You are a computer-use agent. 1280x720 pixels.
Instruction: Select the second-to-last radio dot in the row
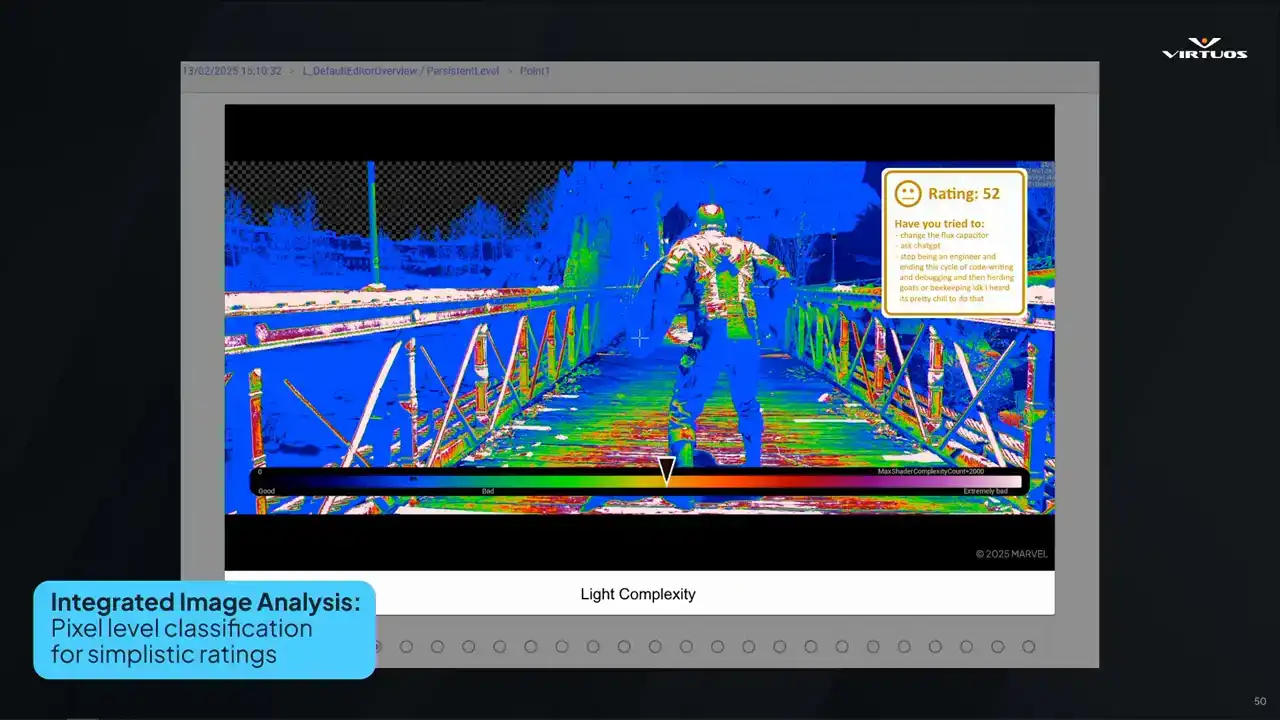(997, 647)
